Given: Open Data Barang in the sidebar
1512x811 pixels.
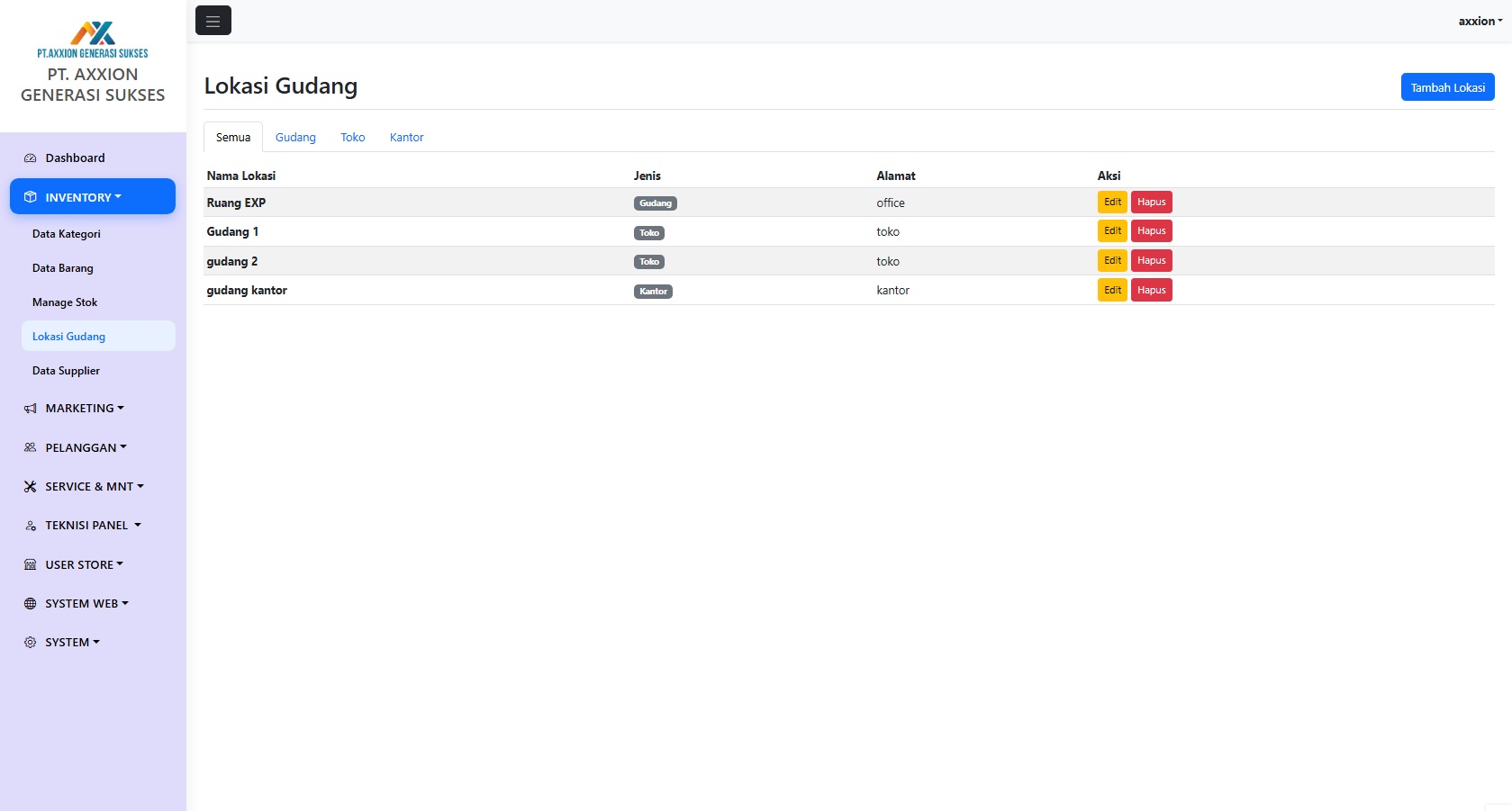Looking at the screenshot, I should [98, 267].
